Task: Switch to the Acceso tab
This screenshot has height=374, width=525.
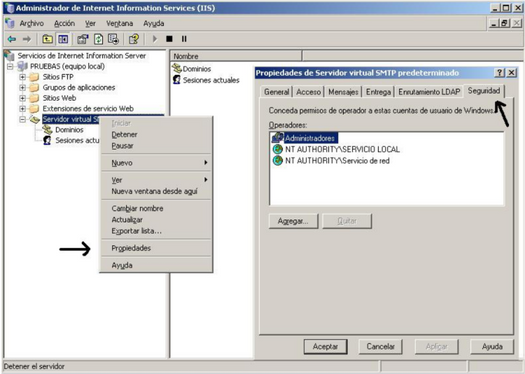Action: point(308,92)
